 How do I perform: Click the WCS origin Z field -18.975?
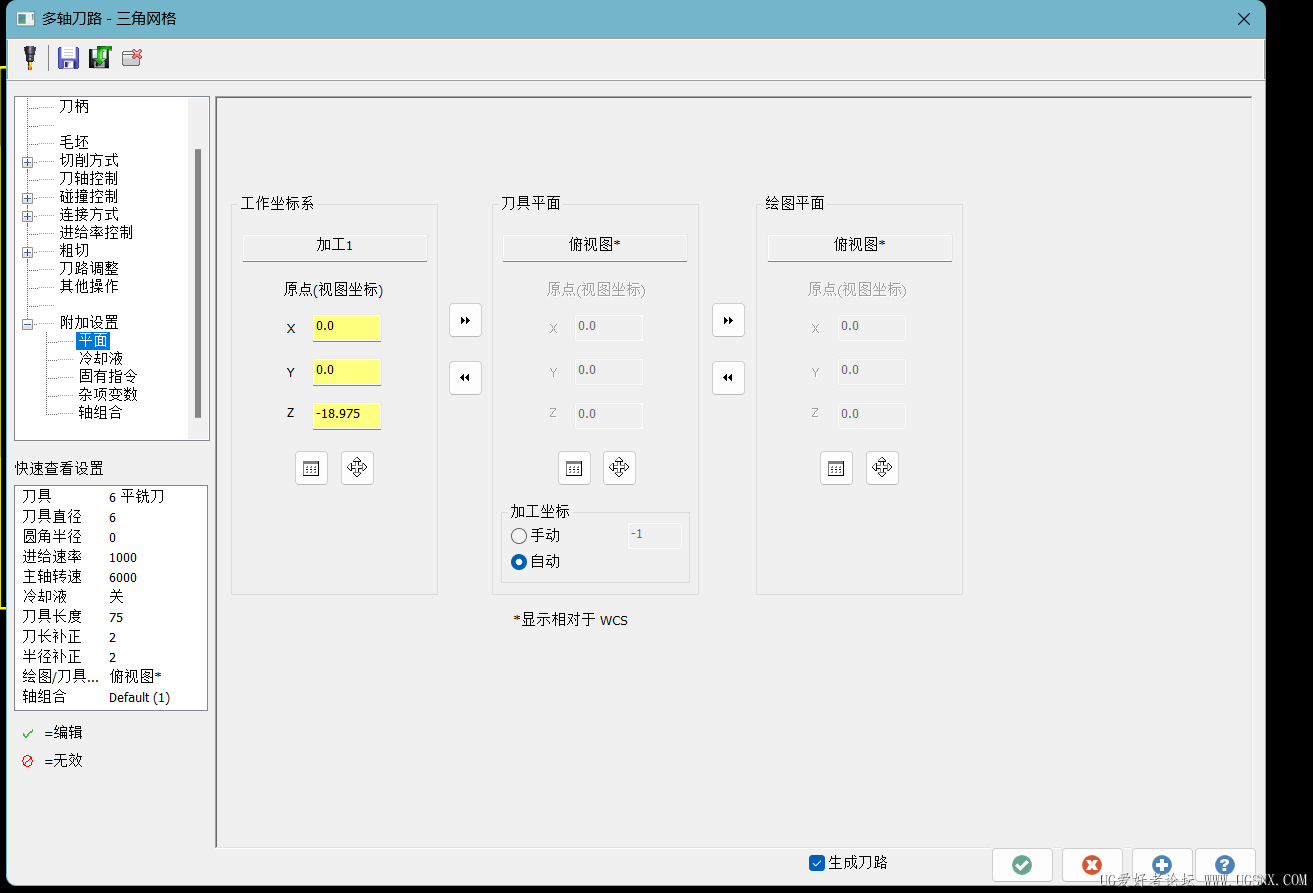click(x=347, y=415)
